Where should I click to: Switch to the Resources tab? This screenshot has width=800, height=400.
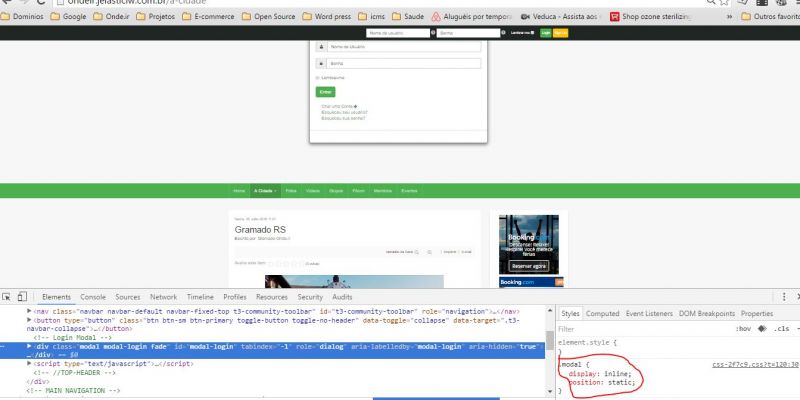coord(272,297)
